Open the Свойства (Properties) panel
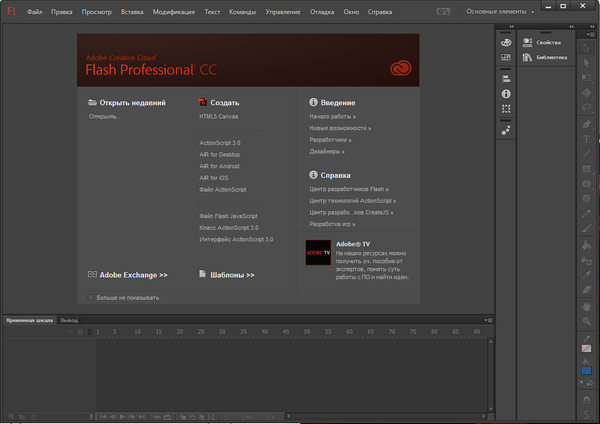The height and width of the screenshot is (424, 600). 550,43
